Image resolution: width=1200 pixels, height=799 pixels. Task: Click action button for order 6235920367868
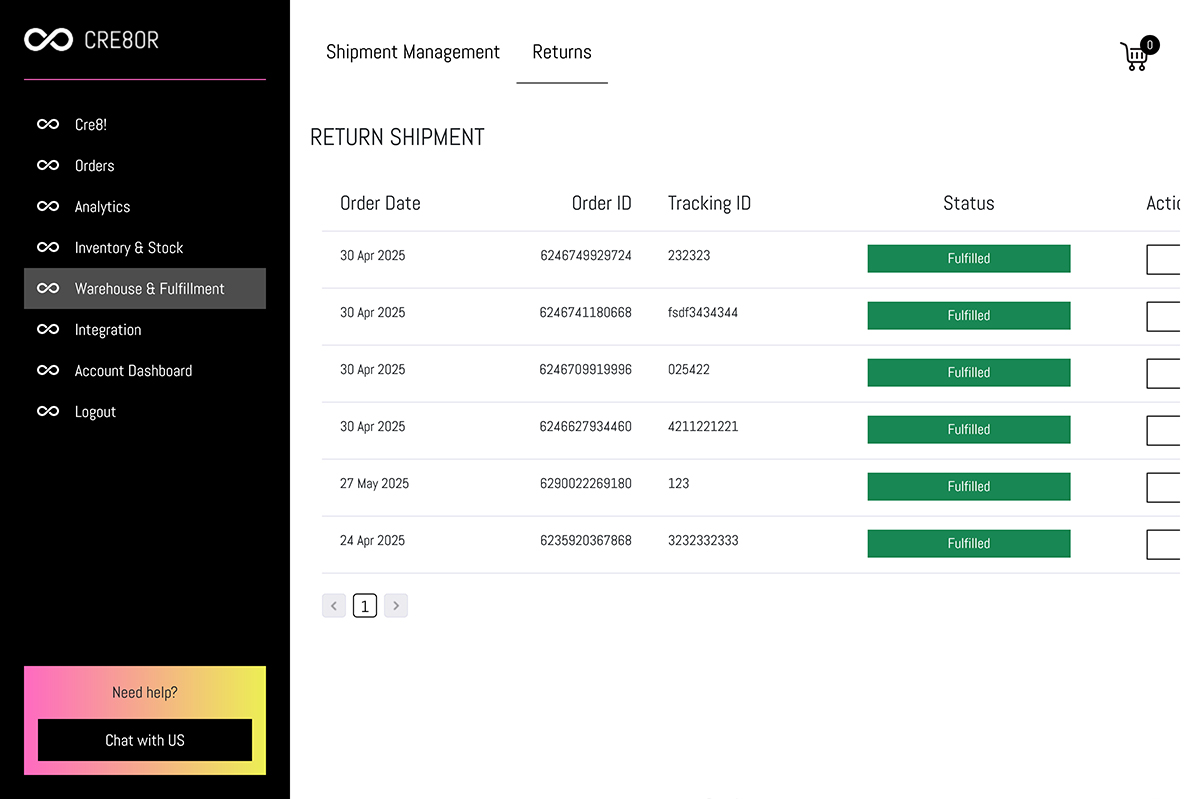[1163, 545]
